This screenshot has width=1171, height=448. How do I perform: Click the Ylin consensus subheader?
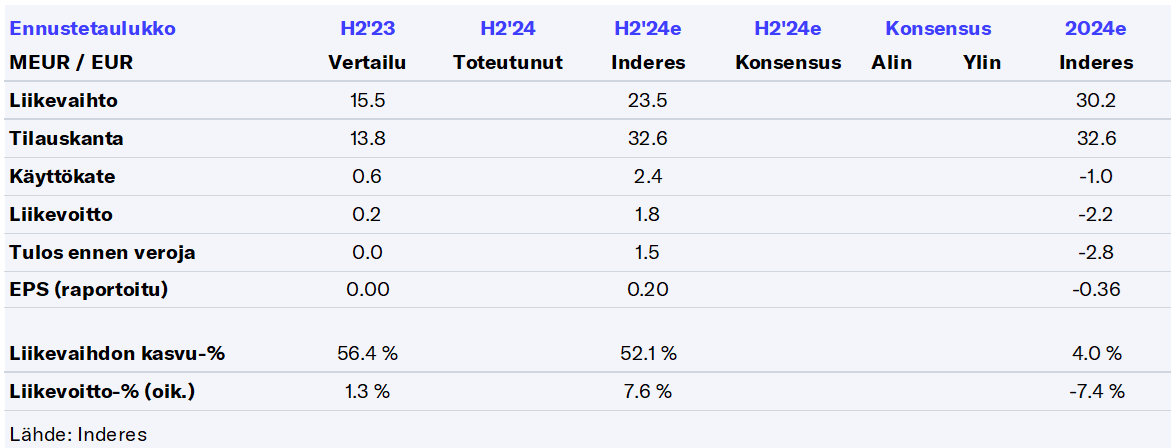(982, 62)
